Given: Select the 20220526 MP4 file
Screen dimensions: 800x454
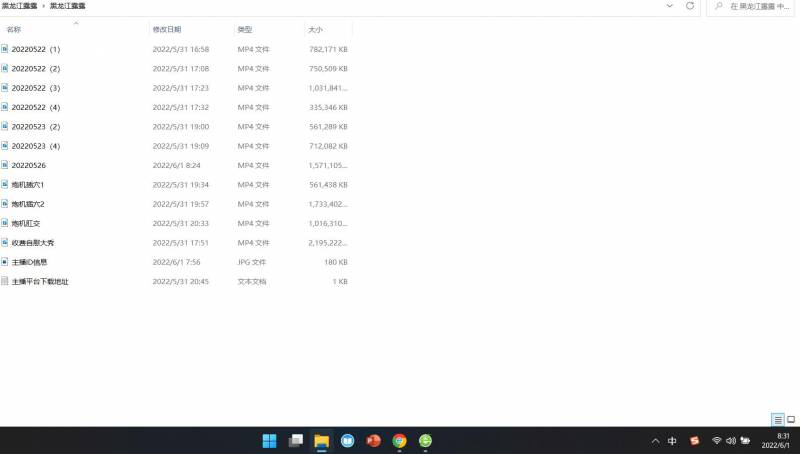Looking at the screenshot, I should 29,165.
